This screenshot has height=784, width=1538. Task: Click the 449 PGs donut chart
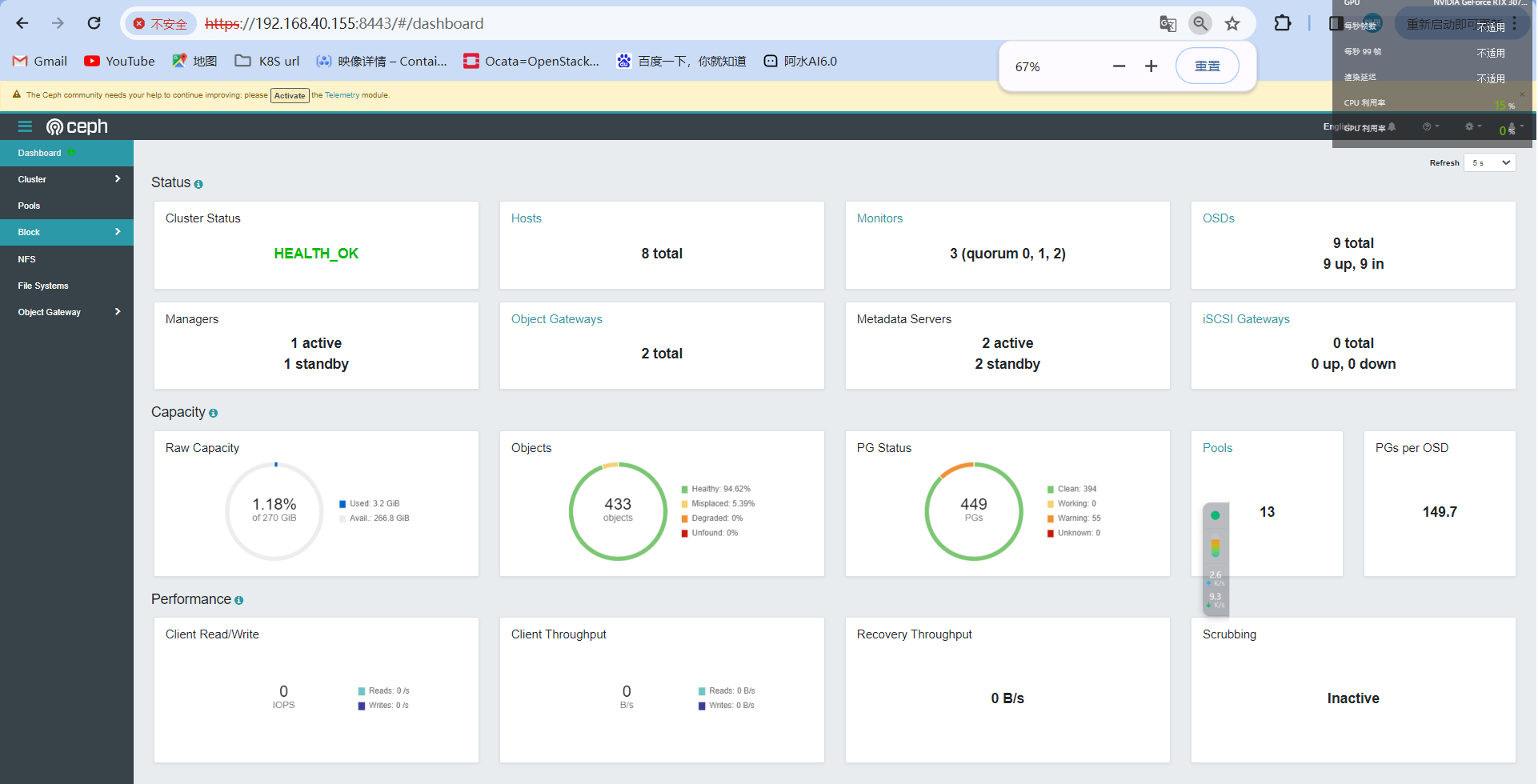(x=974, y=511)
